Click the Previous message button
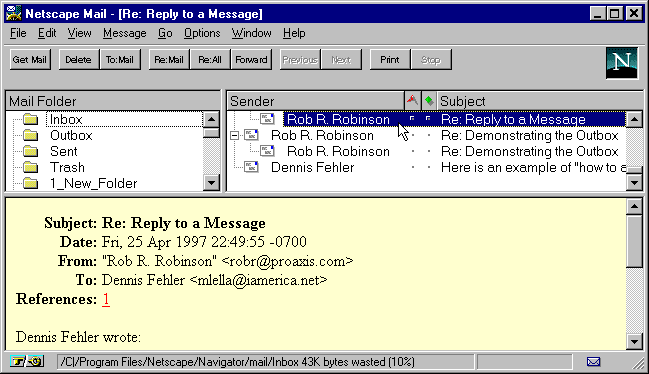Image resolution: width=649 pixels, height=374 pixels. [300, 60]
